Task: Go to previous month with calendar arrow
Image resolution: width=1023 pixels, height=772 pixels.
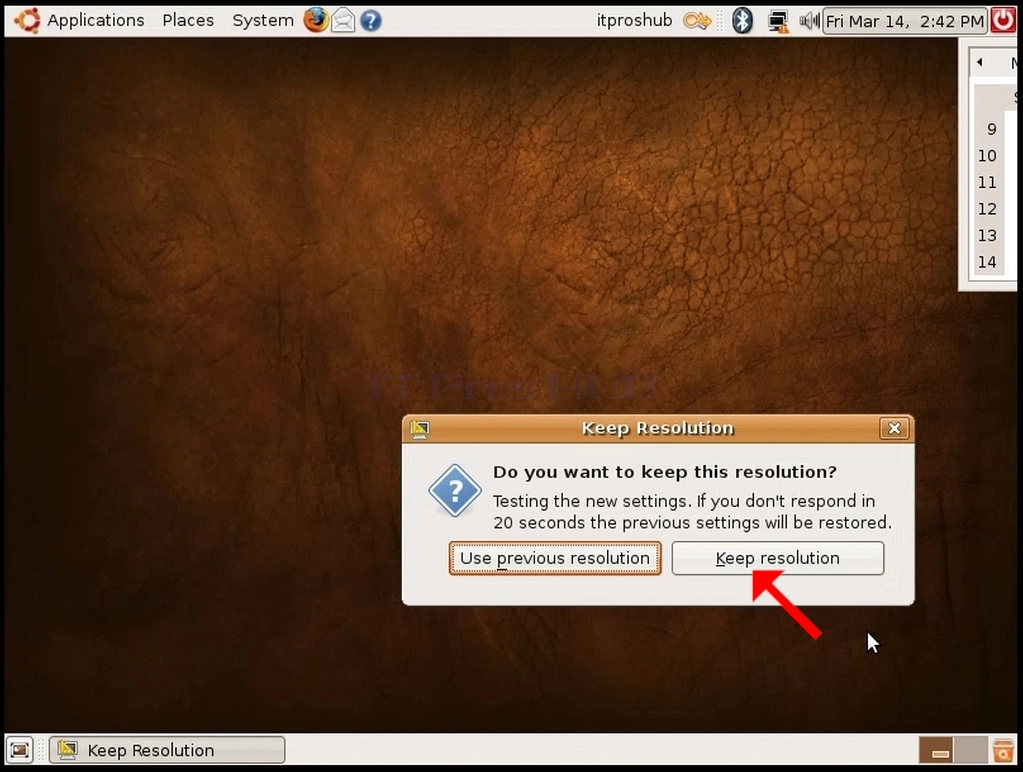Action: point(979,62)
